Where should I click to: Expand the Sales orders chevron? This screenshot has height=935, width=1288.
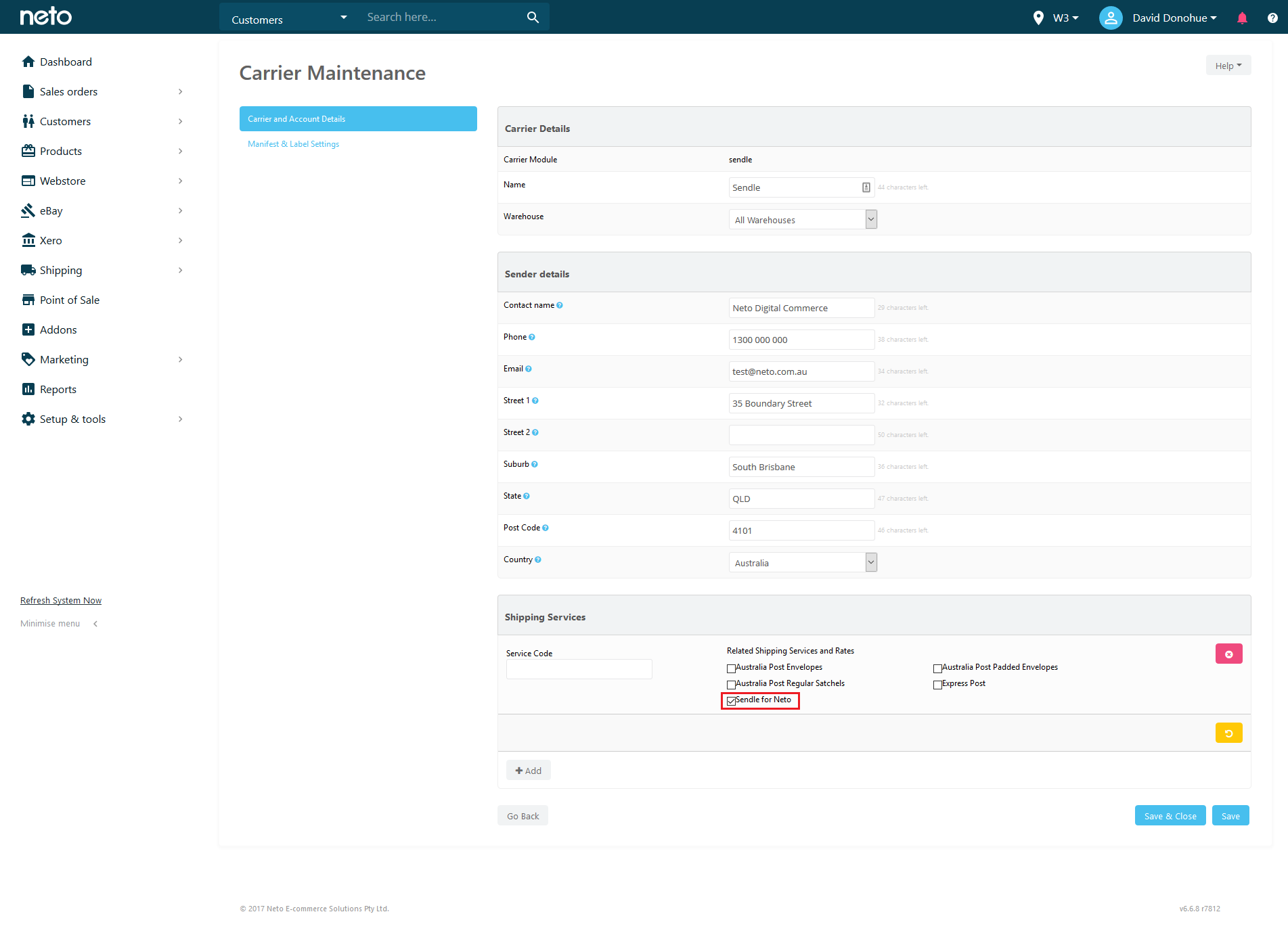(x=180, y=91)
